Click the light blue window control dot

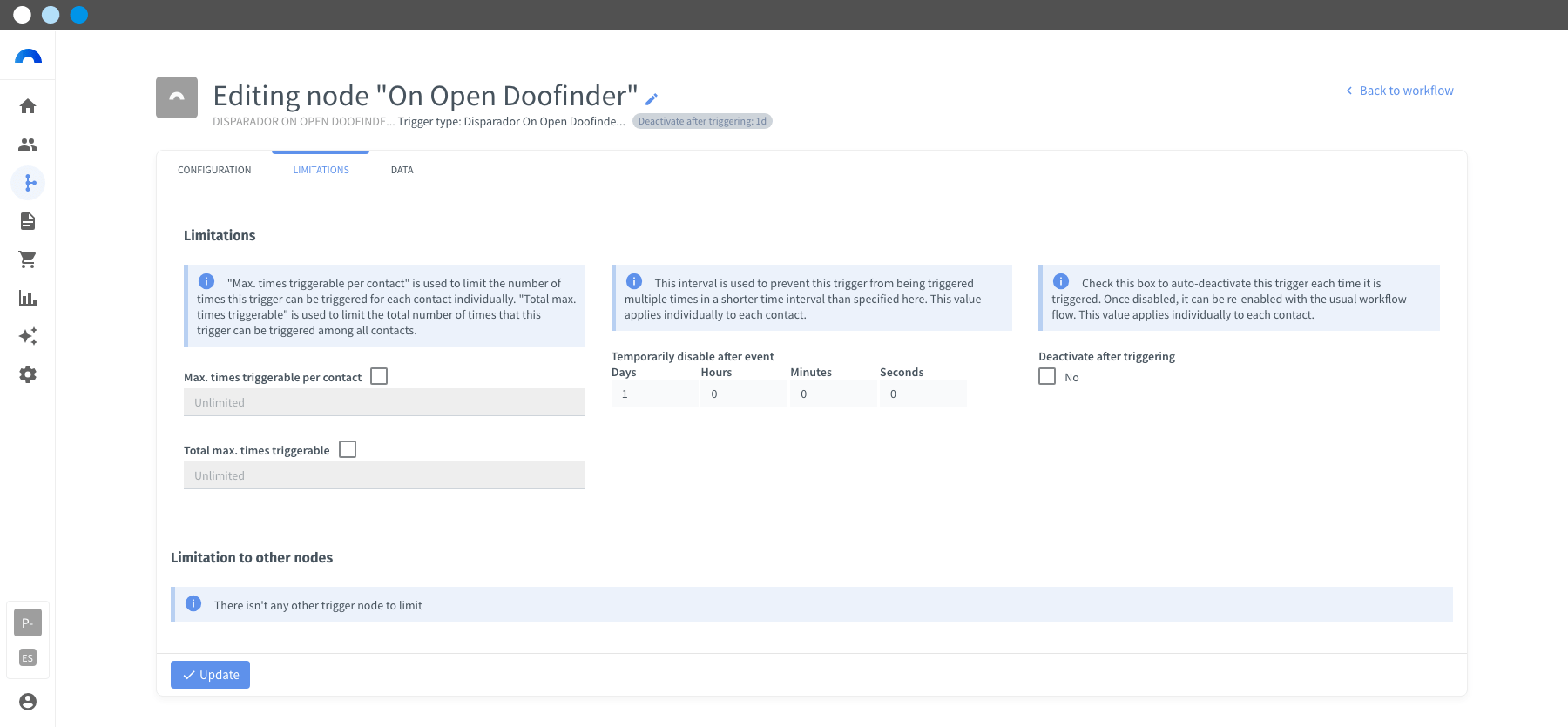click(51, 15)
